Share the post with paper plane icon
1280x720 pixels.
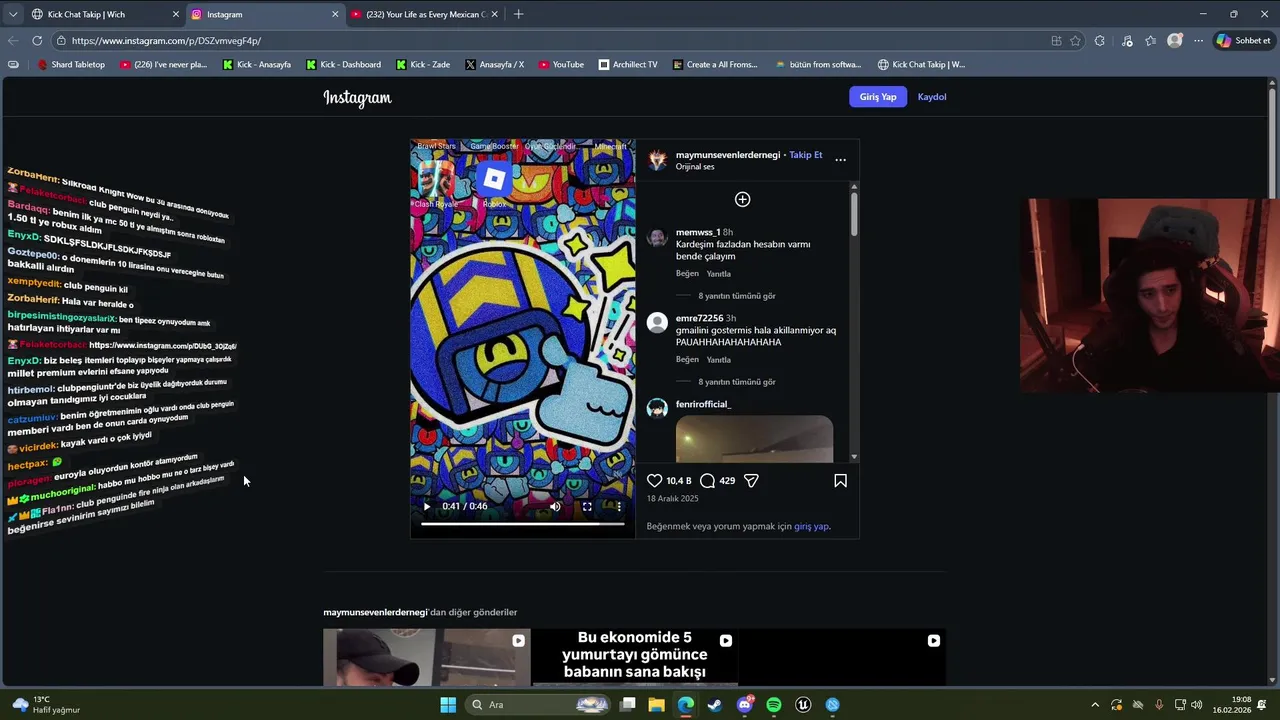(751, 481)
